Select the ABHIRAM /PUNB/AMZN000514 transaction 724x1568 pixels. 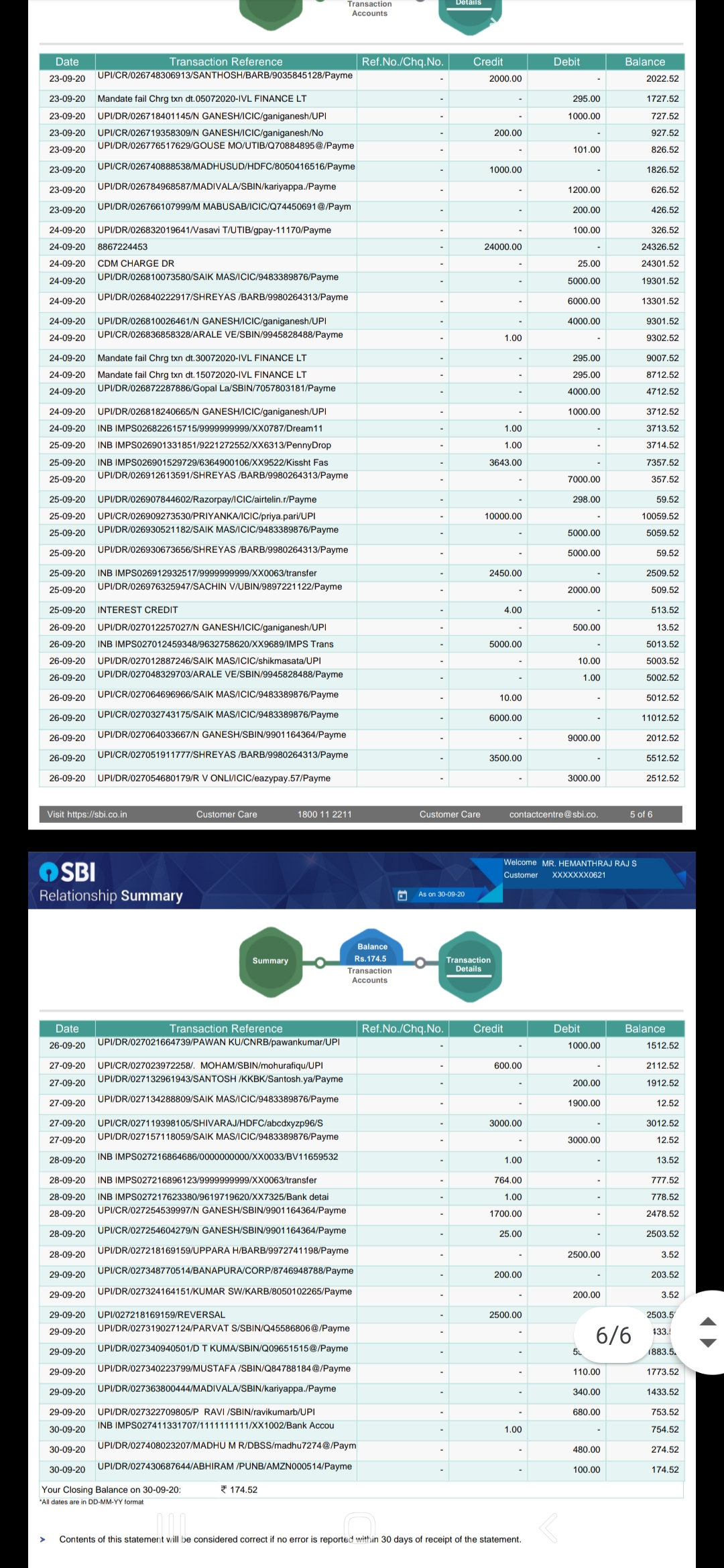point(225,1466)
